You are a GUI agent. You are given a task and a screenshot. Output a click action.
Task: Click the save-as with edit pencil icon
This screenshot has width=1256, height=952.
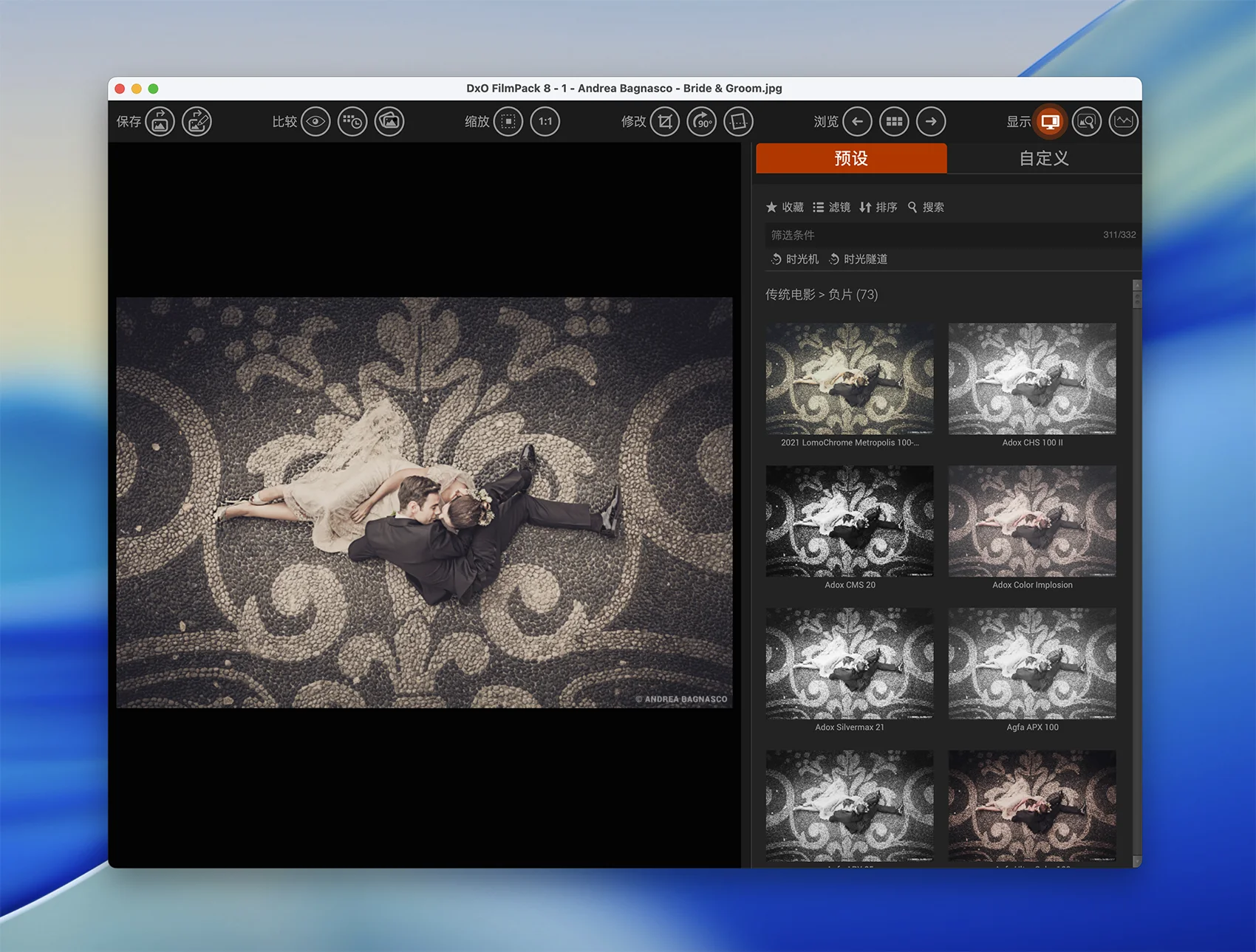pyautogui.click(x=197, y=122)
